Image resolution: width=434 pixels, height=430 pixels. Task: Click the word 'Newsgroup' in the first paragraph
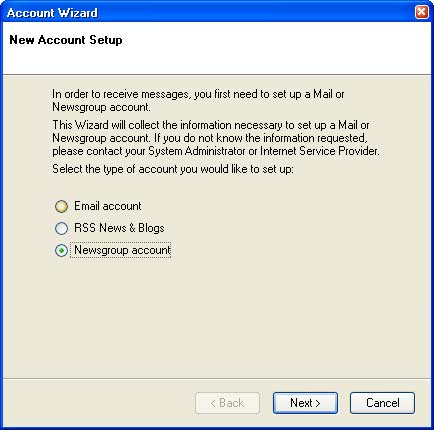click(79, 107)
